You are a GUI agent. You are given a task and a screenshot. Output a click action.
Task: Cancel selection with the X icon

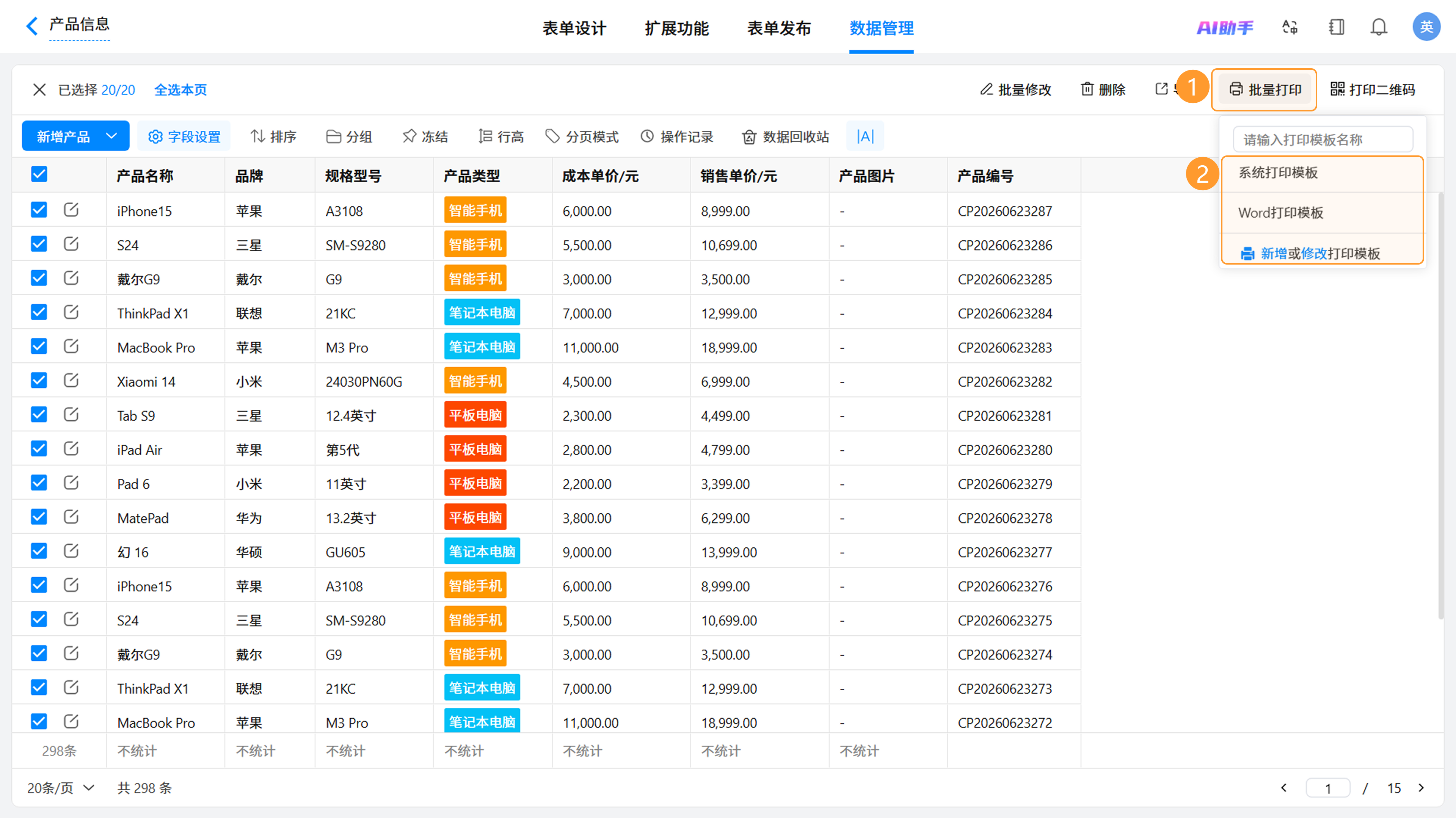click(x=39, y=90)
